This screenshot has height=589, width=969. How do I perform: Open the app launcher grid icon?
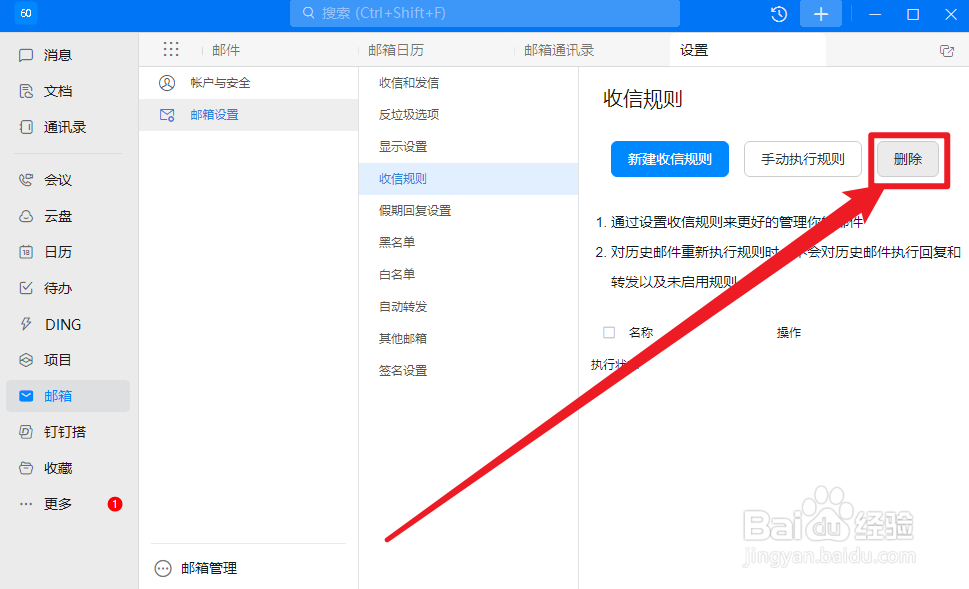point(170,48)
